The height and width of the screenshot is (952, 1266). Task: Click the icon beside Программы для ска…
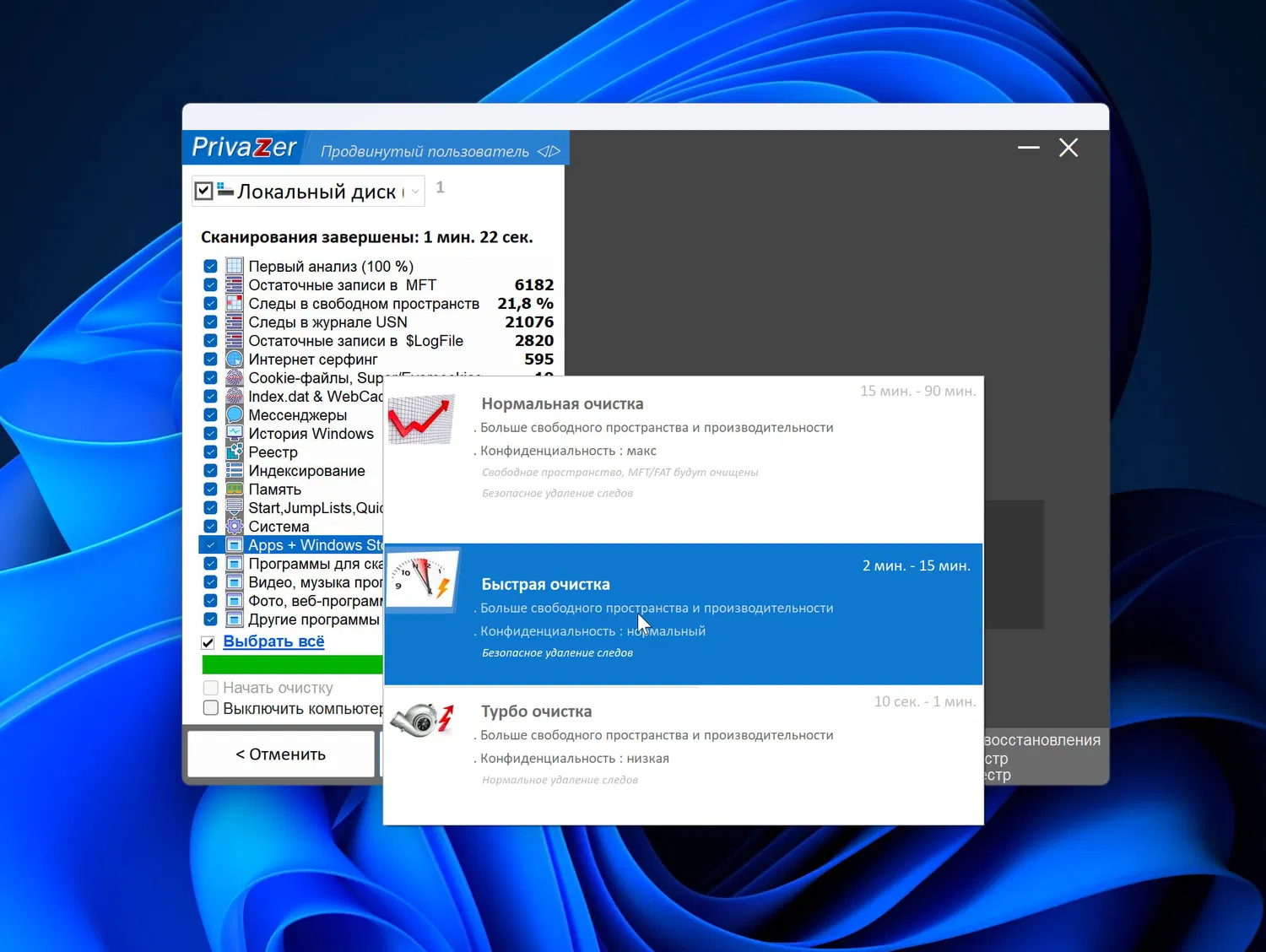point(235,564)
